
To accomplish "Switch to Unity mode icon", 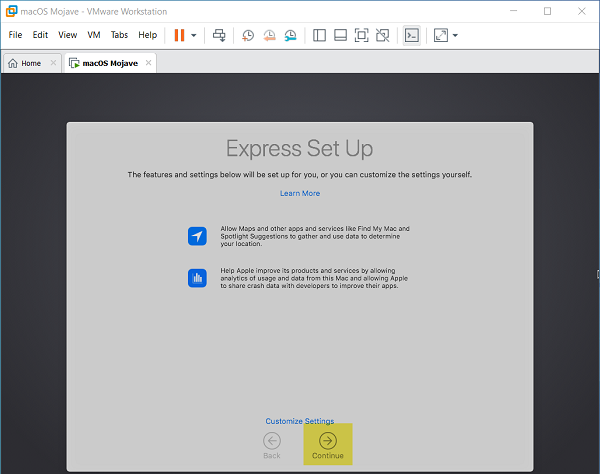I will [x=382, y=35].
